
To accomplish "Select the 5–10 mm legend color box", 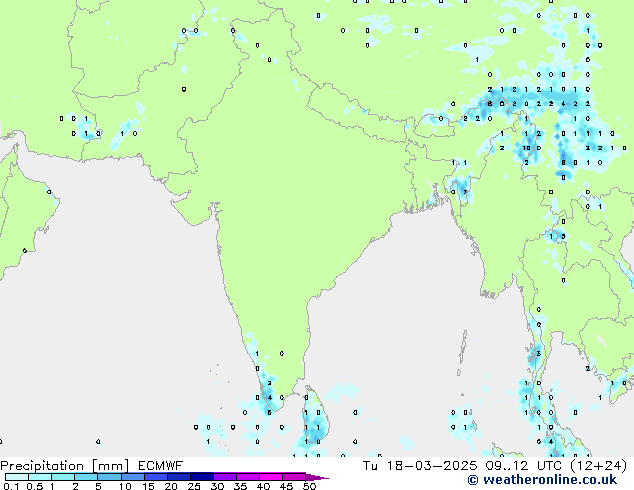I will point(109,477).
